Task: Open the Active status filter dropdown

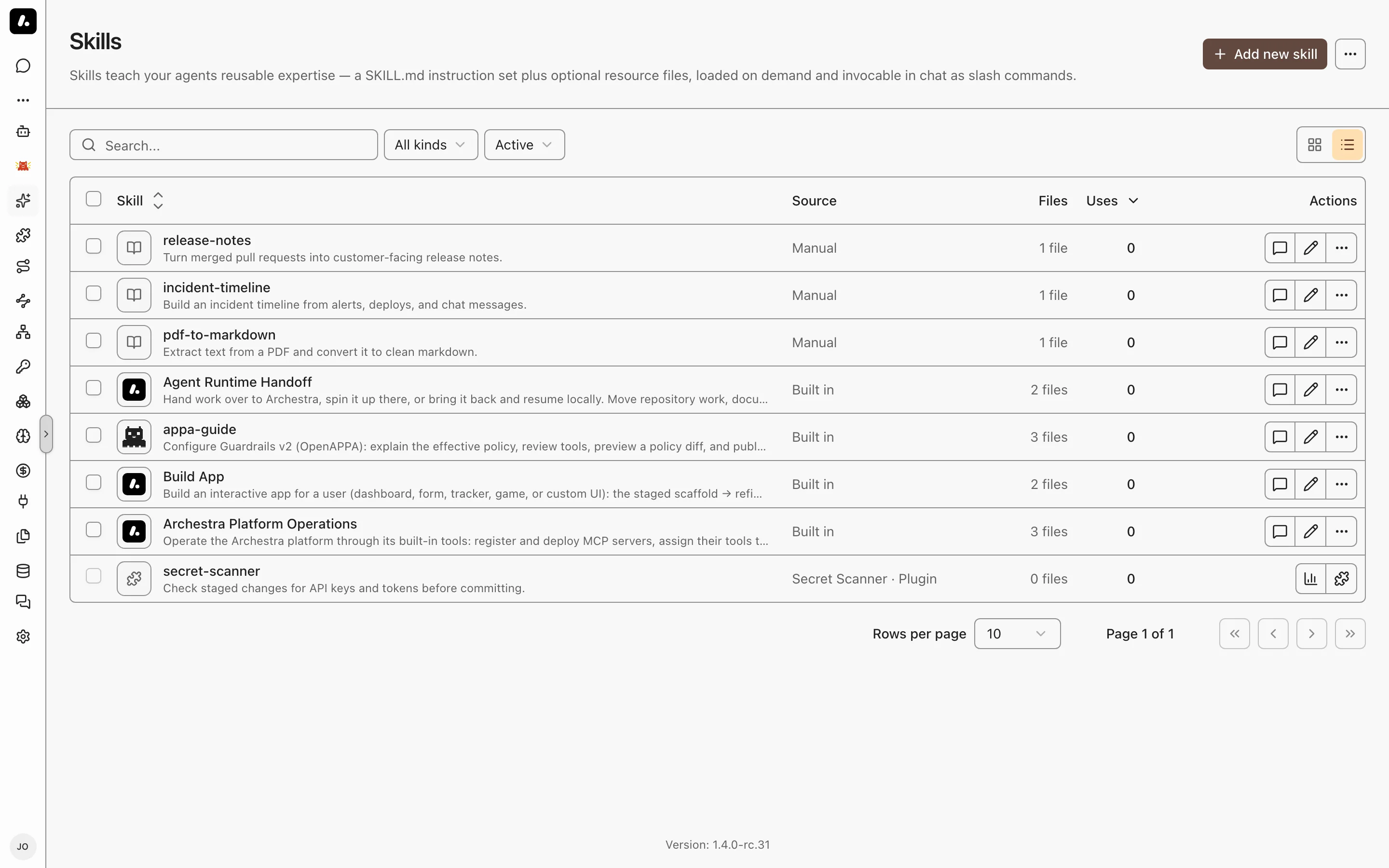Action: coord(525,145)
